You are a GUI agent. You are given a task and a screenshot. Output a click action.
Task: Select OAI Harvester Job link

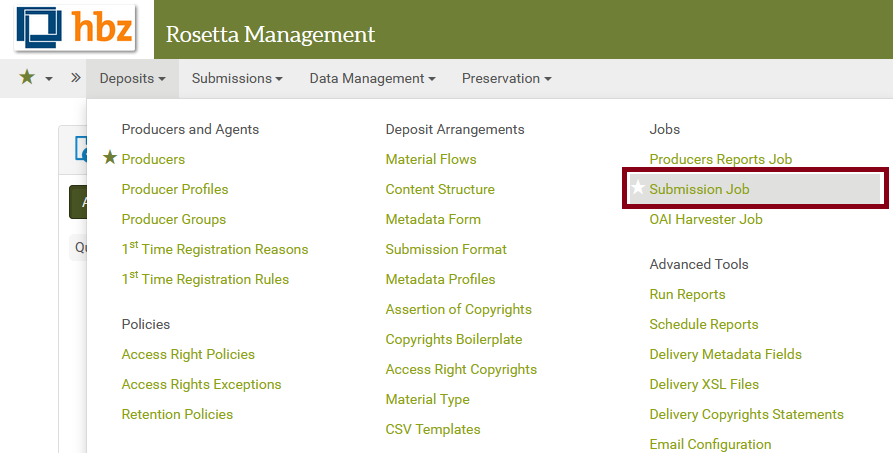pos(706,219)
